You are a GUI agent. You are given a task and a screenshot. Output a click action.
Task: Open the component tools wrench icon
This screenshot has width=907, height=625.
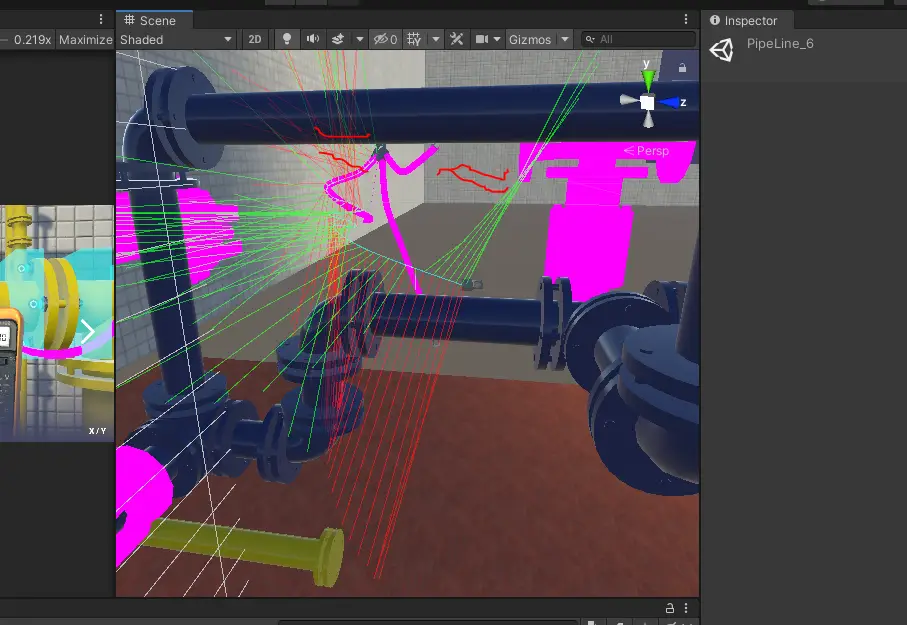click(x=456, y=39)
